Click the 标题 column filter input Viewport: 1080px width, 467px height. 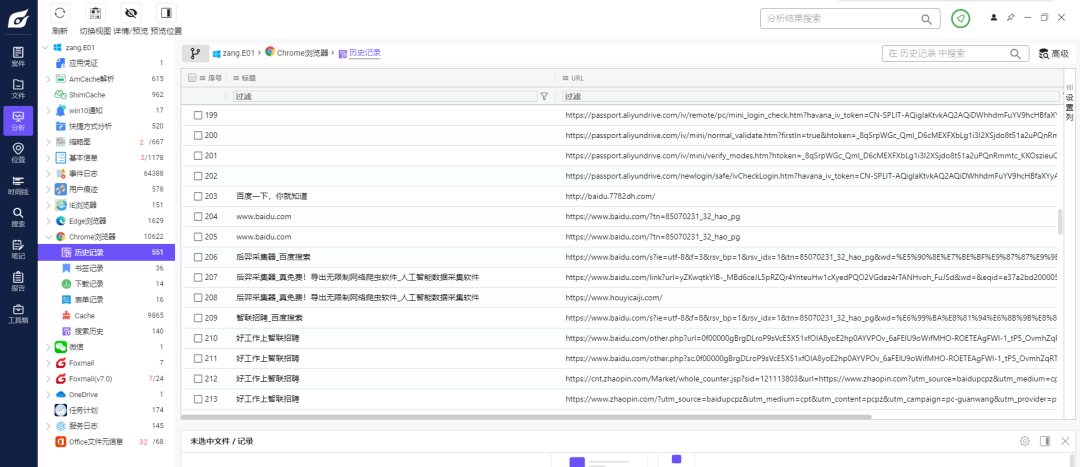385,96
